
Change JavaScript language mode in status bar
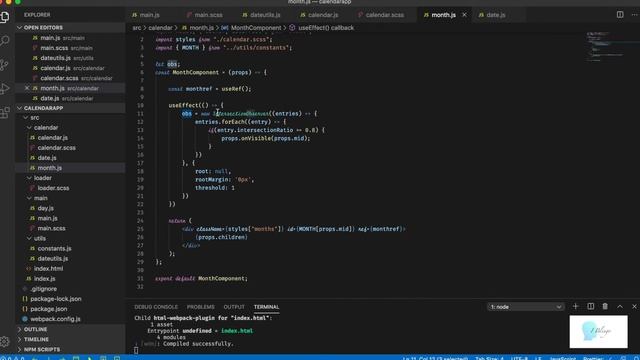click(562, 358)
